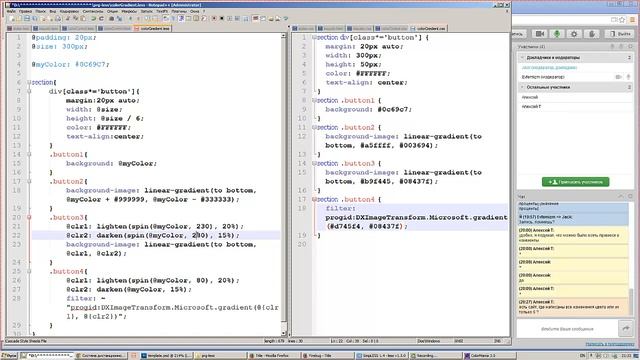Undo the last edit via toolbar icon
The image size is (640, 360).
point(93,18)
